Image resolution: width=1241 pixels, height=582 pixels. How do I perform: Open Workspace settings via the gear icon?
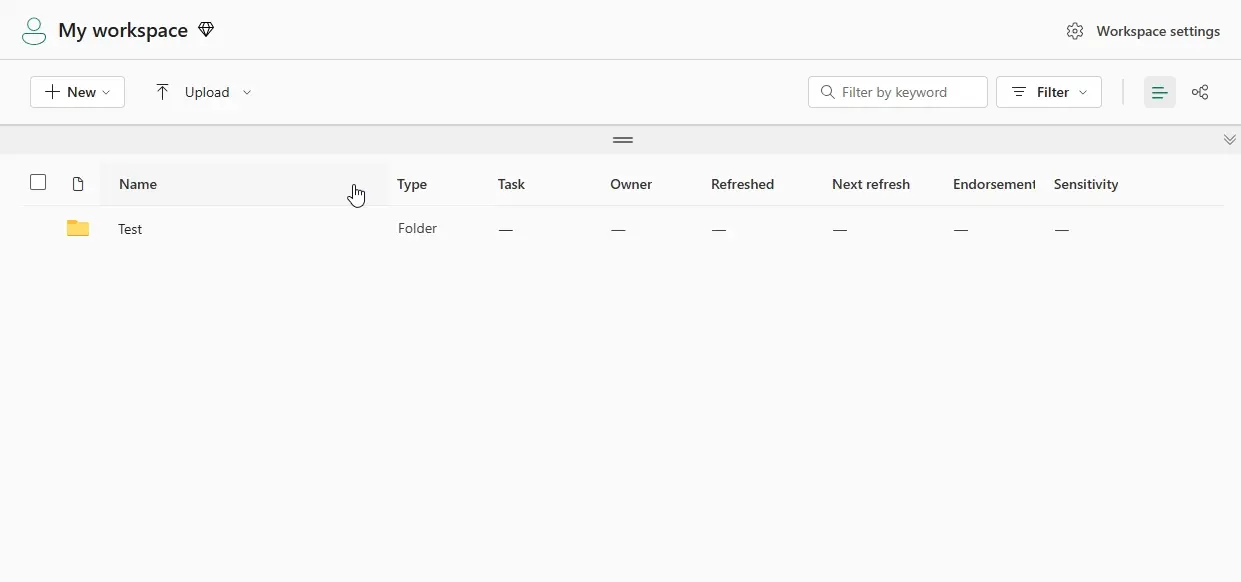pyautogui.click(x=1075, y=31)
